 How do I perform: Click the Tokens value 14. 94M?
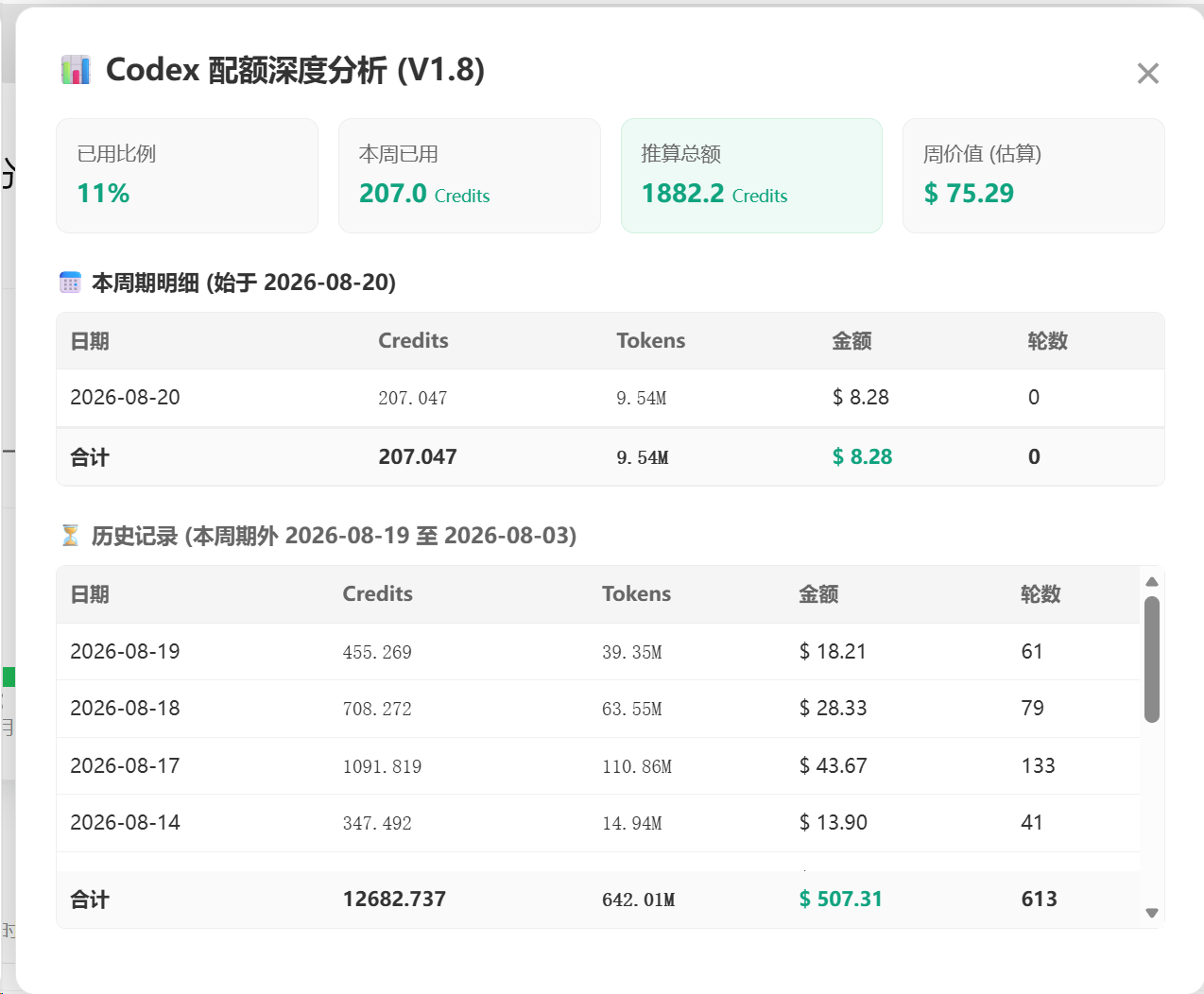point(632,824)
